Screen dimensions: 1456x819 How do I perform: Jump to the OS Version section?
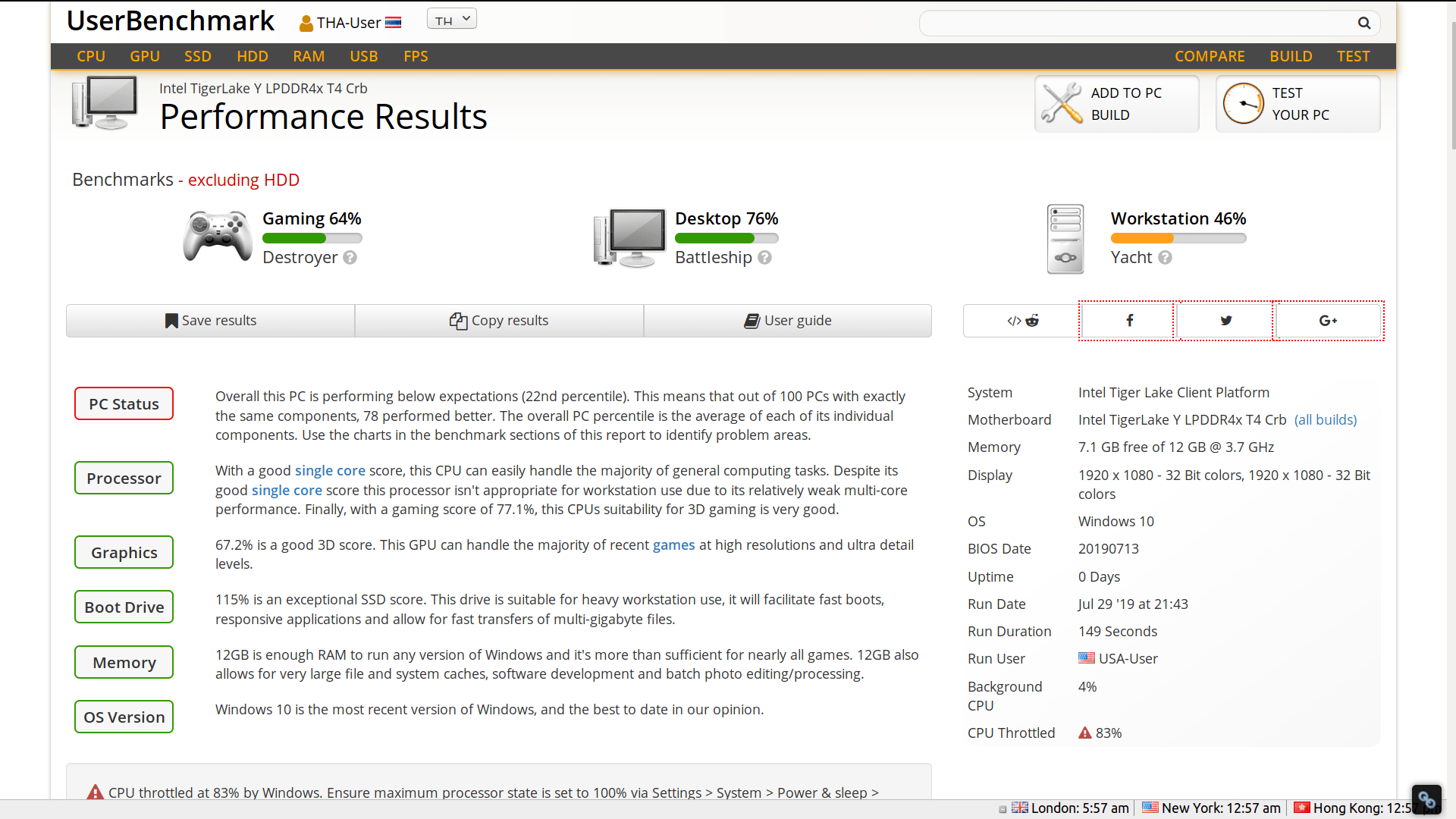(124, 717)
